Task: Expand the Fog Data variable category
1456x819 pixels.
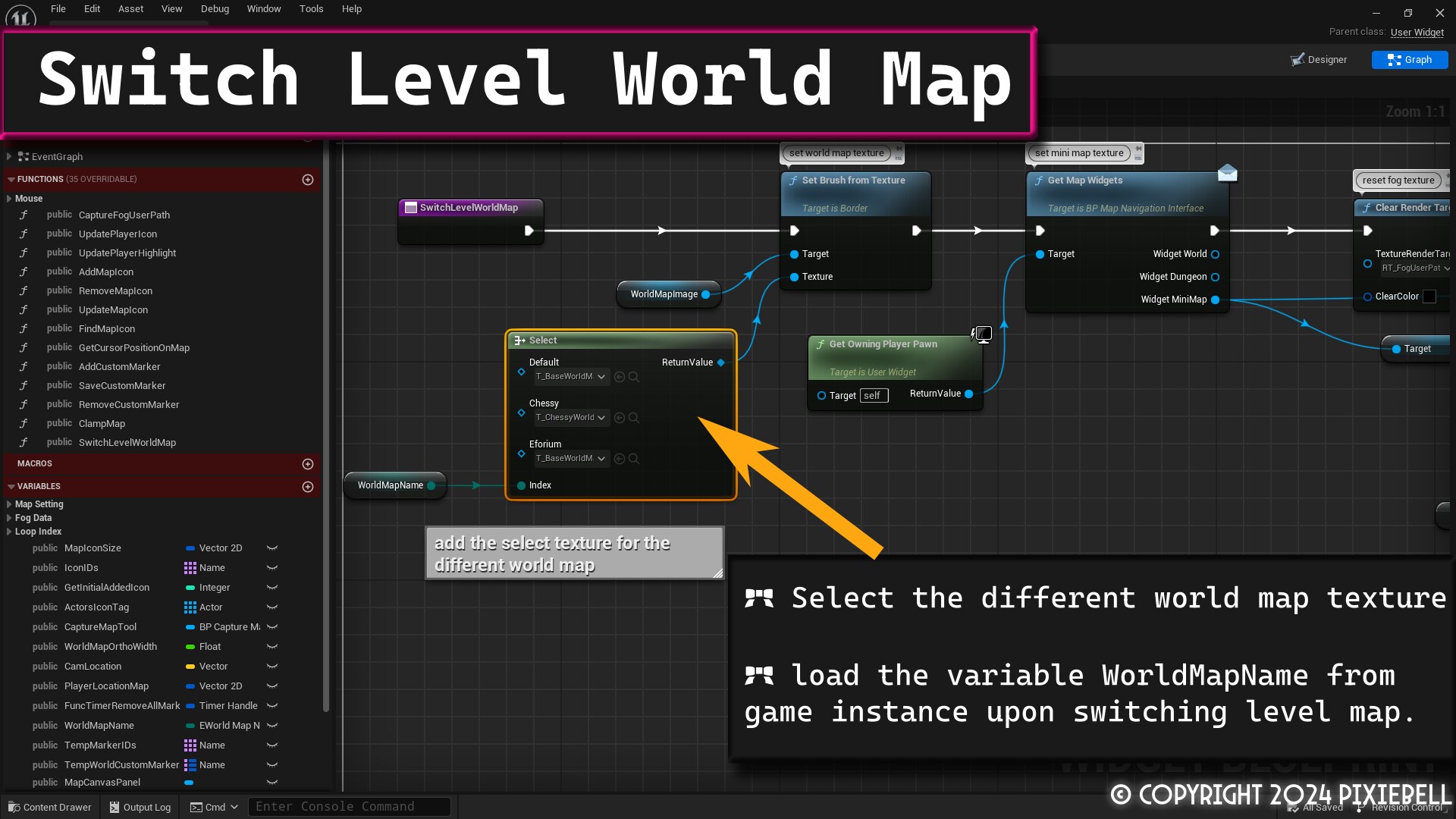Action: pyautogui.click(x=10, y=518)
